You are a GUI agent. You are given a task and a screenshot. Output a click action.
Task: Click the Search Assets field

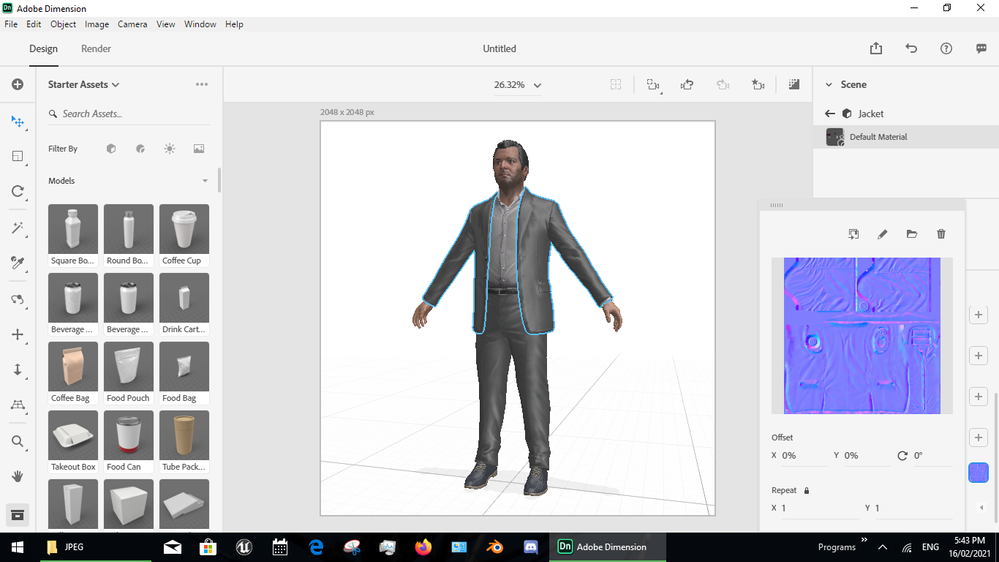pyautogui.click(x=129, y=113)
